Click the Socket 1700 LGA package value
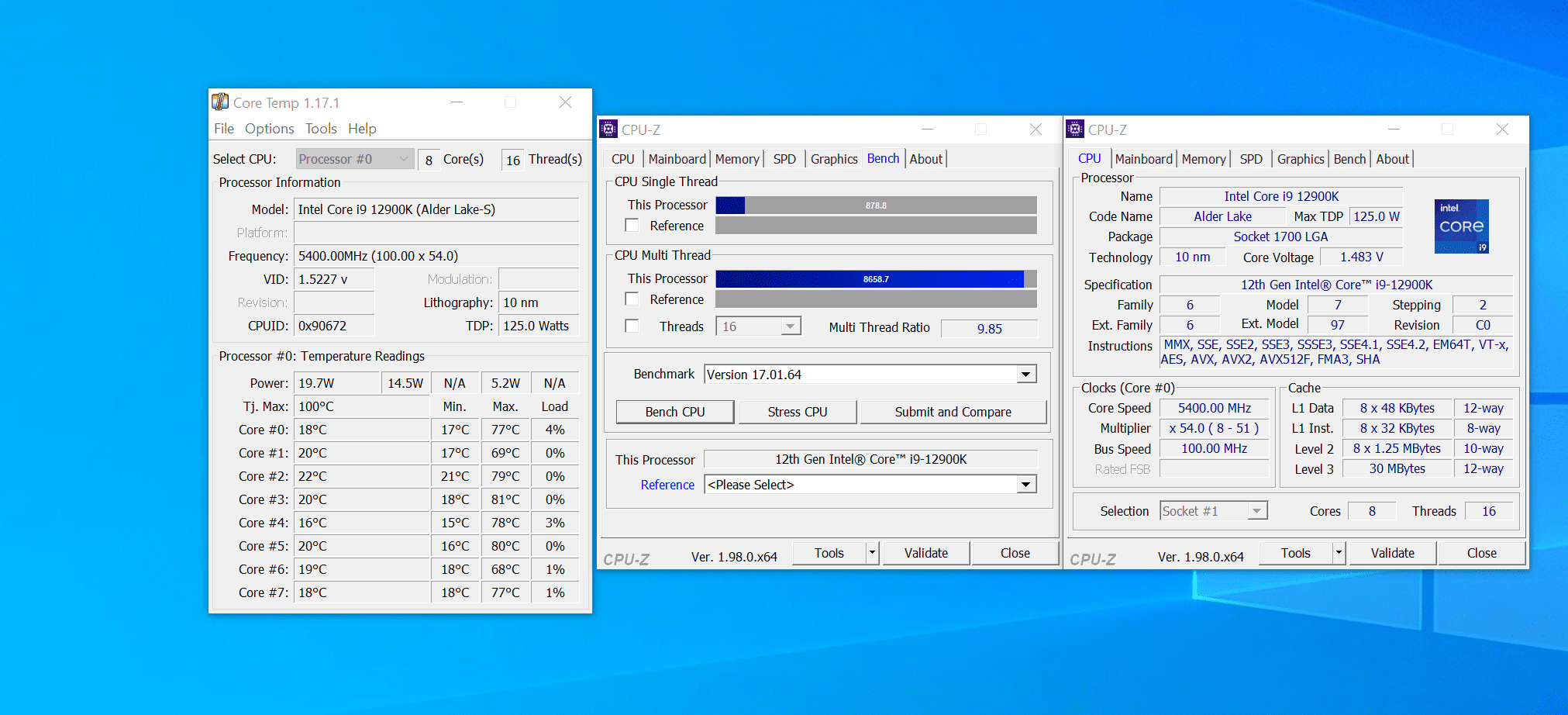Viewport: 1568px width, 715px height. tap(1281, 237)
